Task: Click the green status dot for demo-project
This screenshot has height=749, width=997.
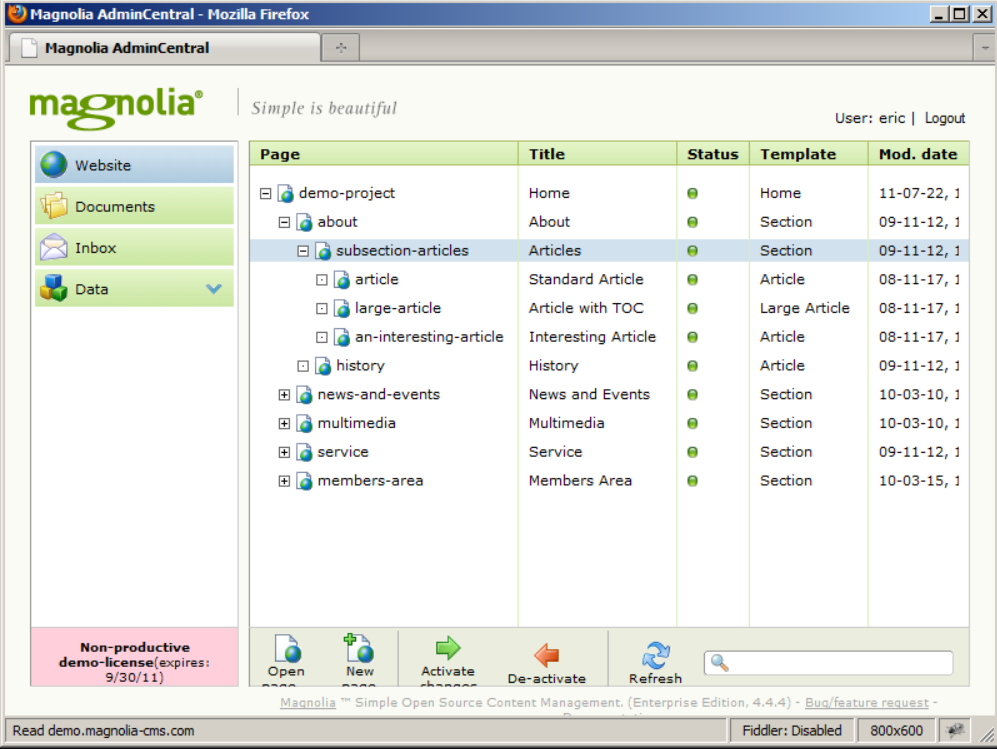Action: 692,193
